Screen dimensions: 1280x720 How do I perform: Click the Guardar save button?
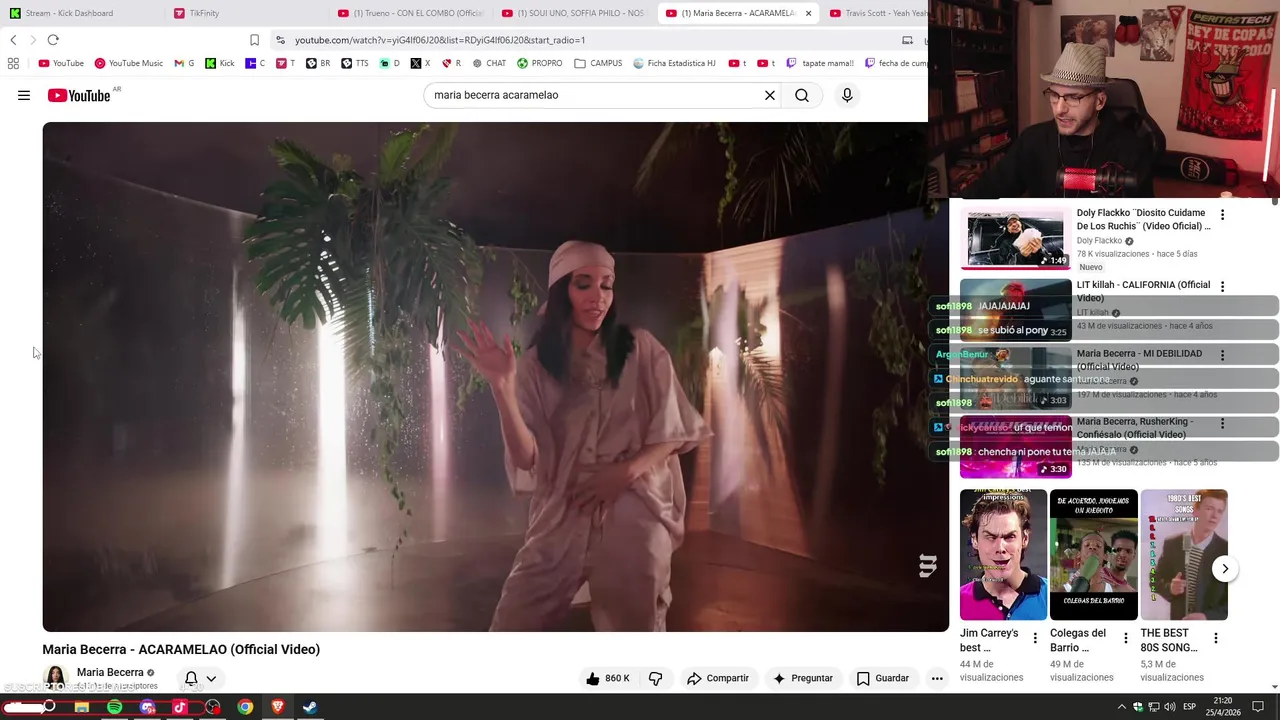pyautogui.click(x=882, y=678)
